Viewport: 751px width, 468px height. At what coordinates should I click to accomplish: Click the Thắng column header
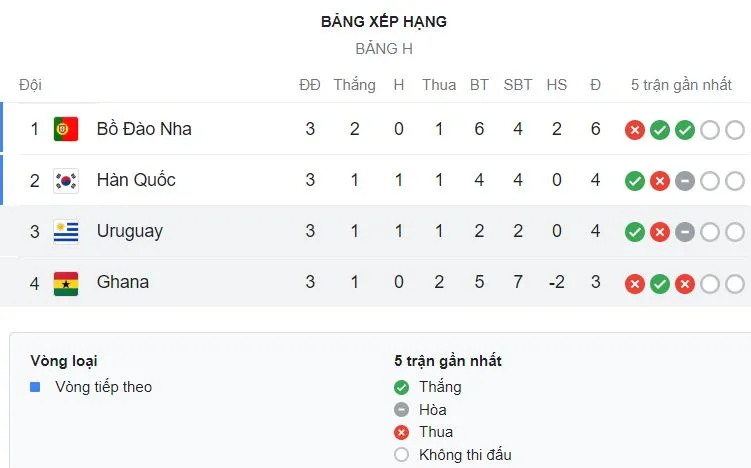[x=354, y=85]
